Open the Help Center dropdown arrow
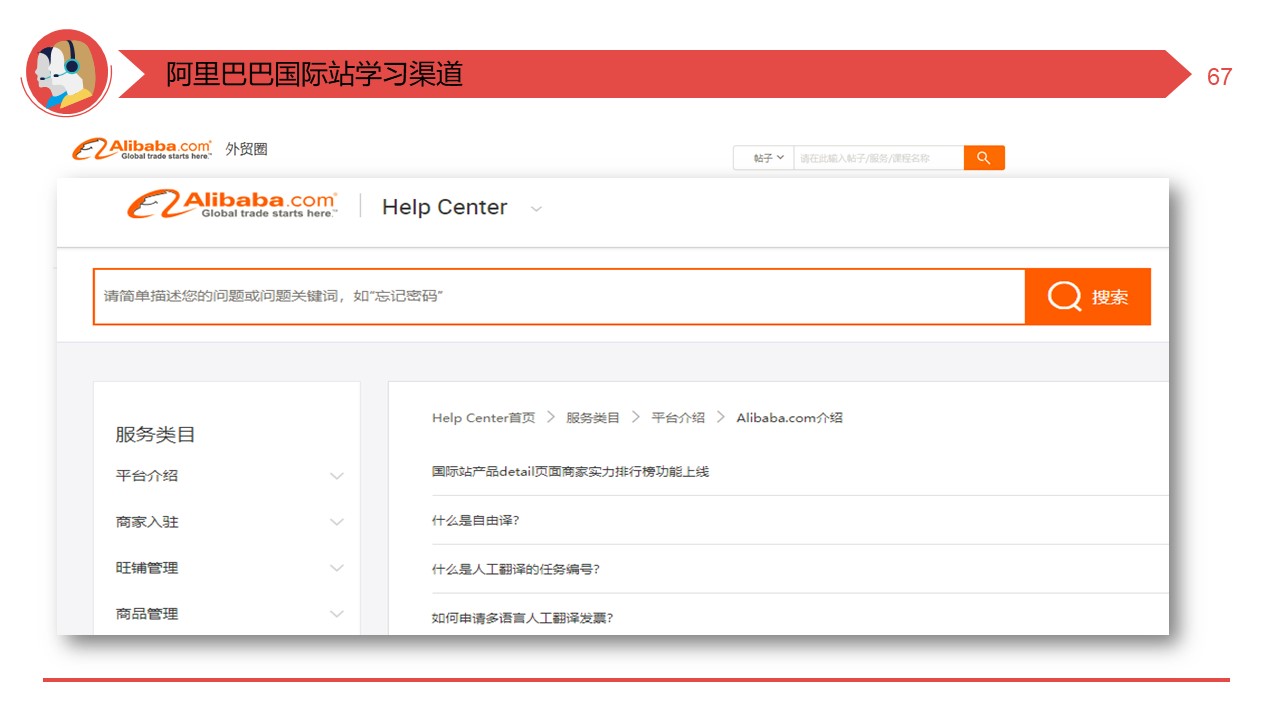Image resolution: width=1280 pixels, height=720 pixels. [536, 209]
